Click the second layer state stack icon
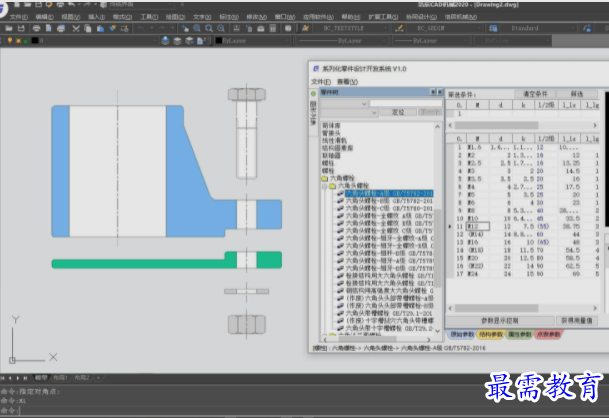609x418 pixels. pyautogui.click(x=177, y=41)
